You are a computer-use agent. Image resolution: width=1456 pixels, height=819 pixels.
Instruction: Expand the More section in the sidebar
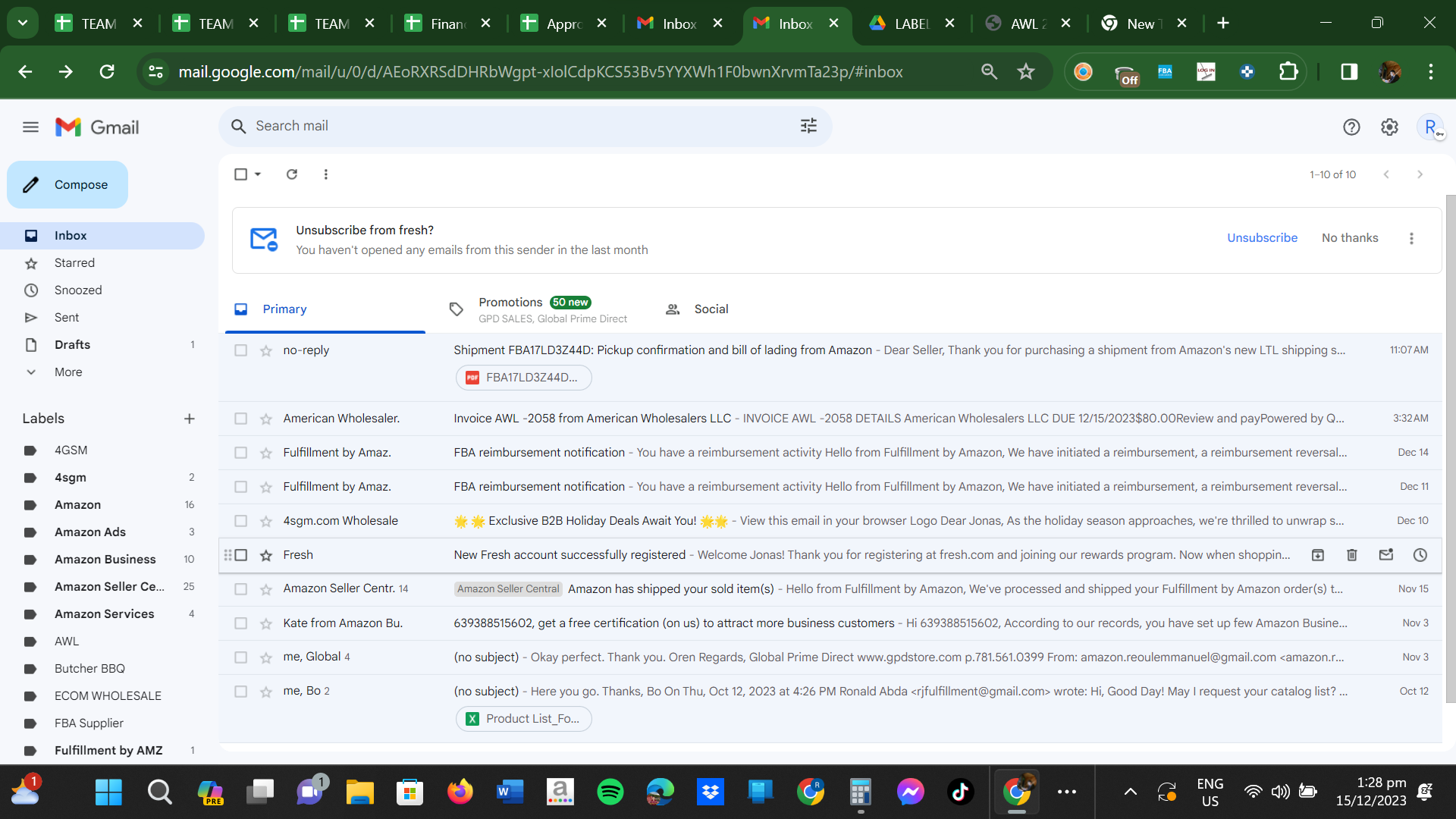[68, 372]
